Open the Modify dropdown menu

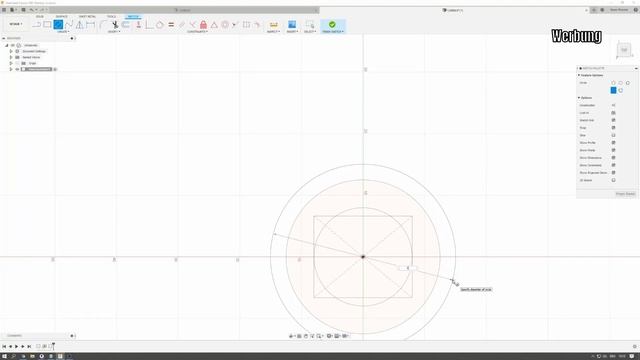pyautogui.click(x=114, y=31)
